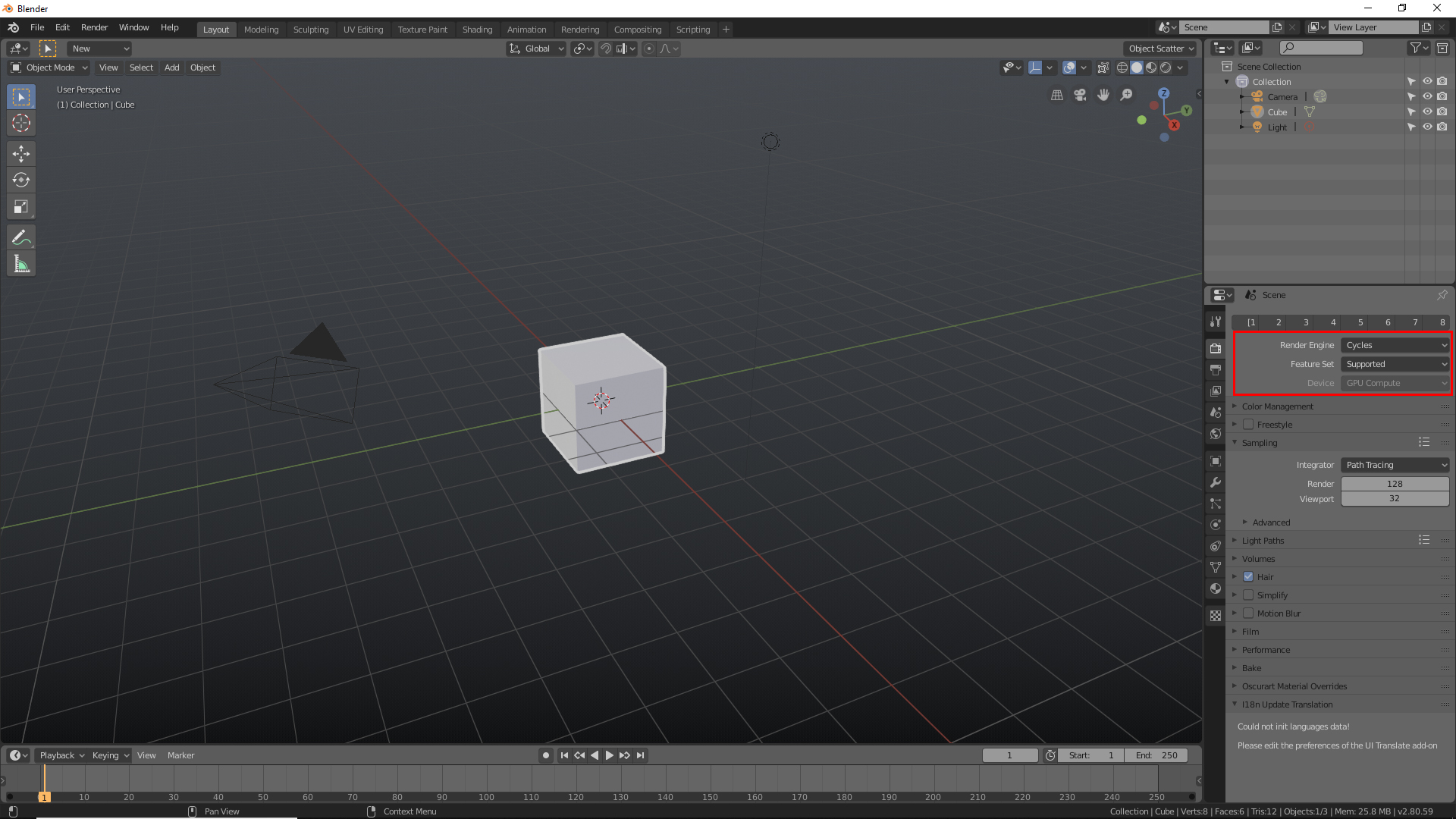The image size is (1456, 819).
Task: Activate the Move tool
Action: 21,154
